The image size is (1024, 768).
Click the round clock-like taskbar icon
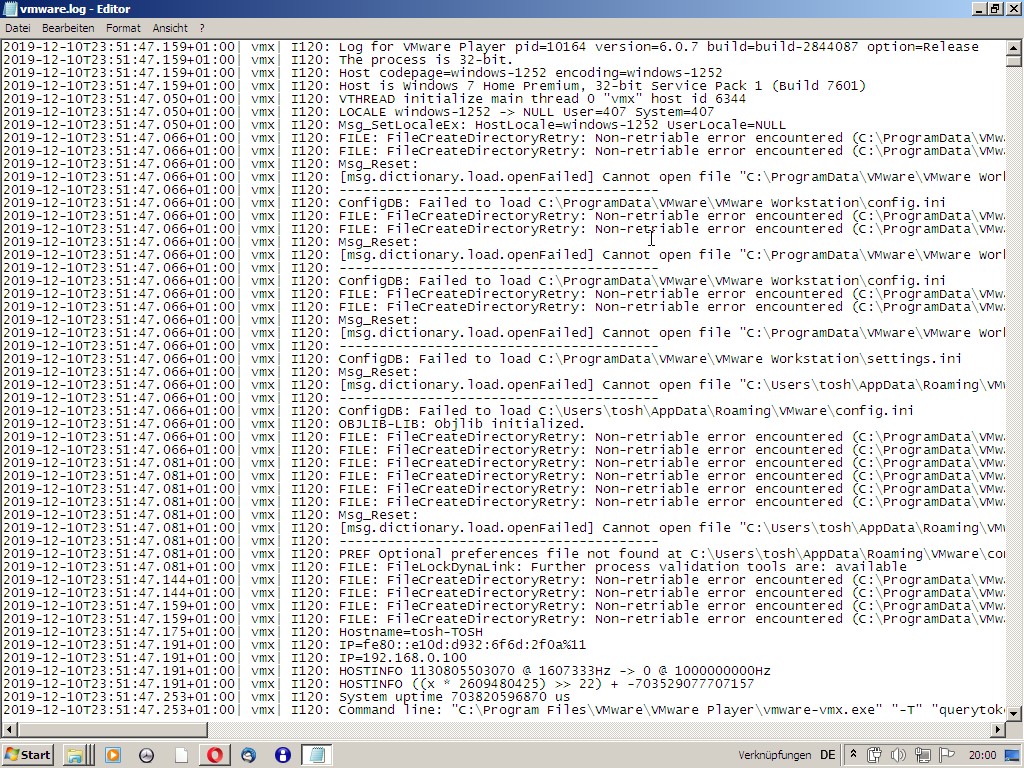point(146,755)
